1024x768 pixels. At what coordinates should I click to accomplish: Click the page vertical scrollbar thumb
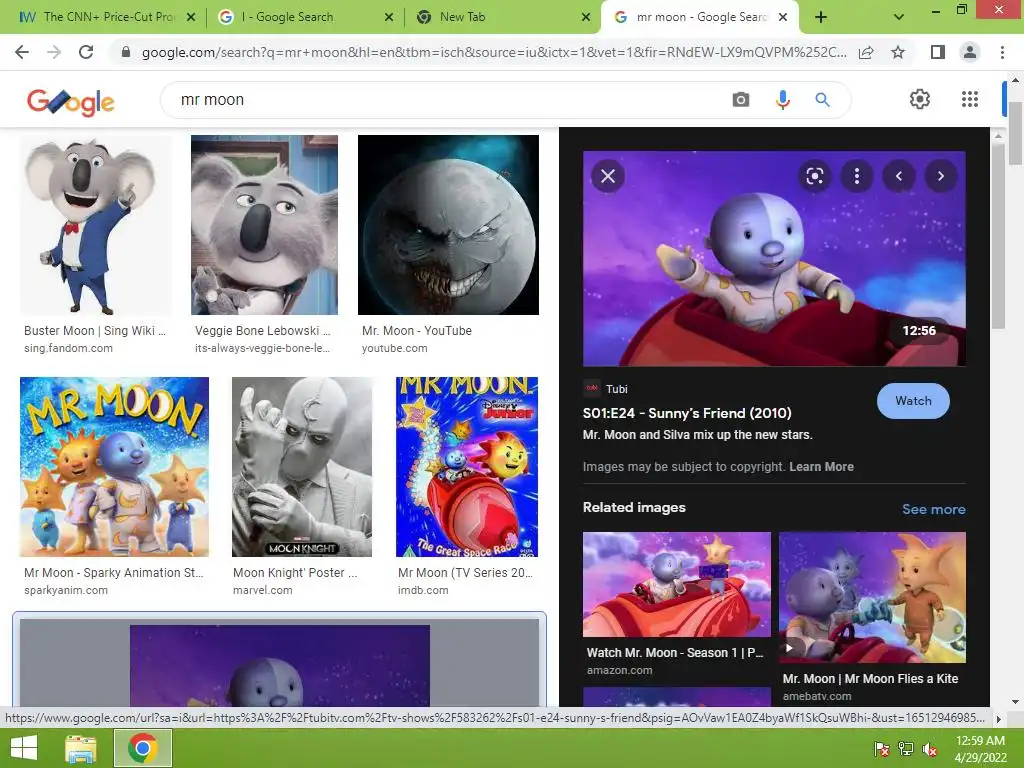tap(1015, 134)
